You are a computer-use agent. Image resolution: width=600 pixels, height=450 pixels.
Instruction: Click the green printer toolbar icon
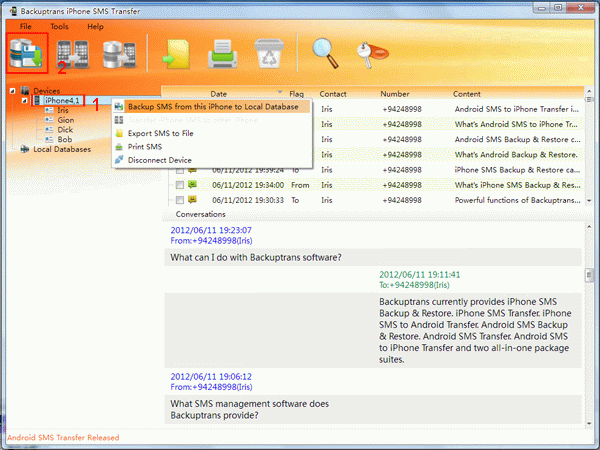(222, 54)
